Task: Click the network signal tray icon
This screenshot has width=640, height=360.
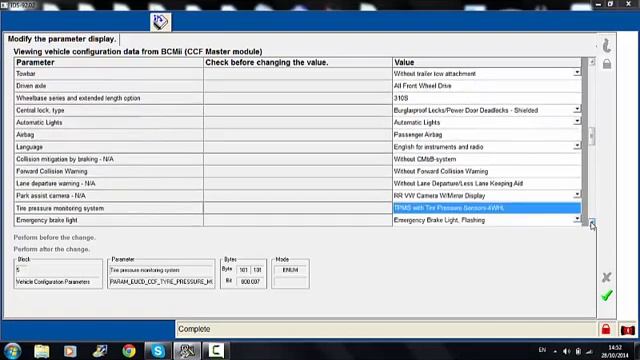Action: click(x=589, y=351)
